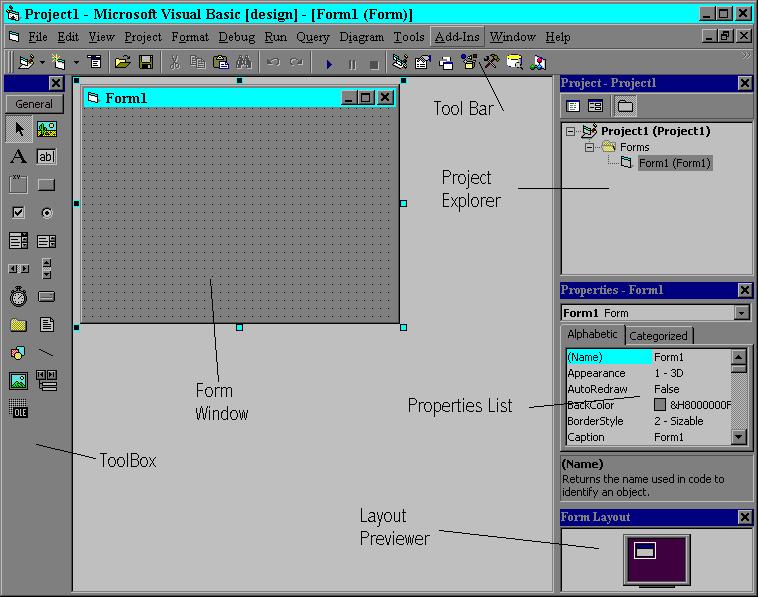The width and height of the screenshot is (758, 597).
Task: Click the Break pause button
Action: tap(352, 64)
